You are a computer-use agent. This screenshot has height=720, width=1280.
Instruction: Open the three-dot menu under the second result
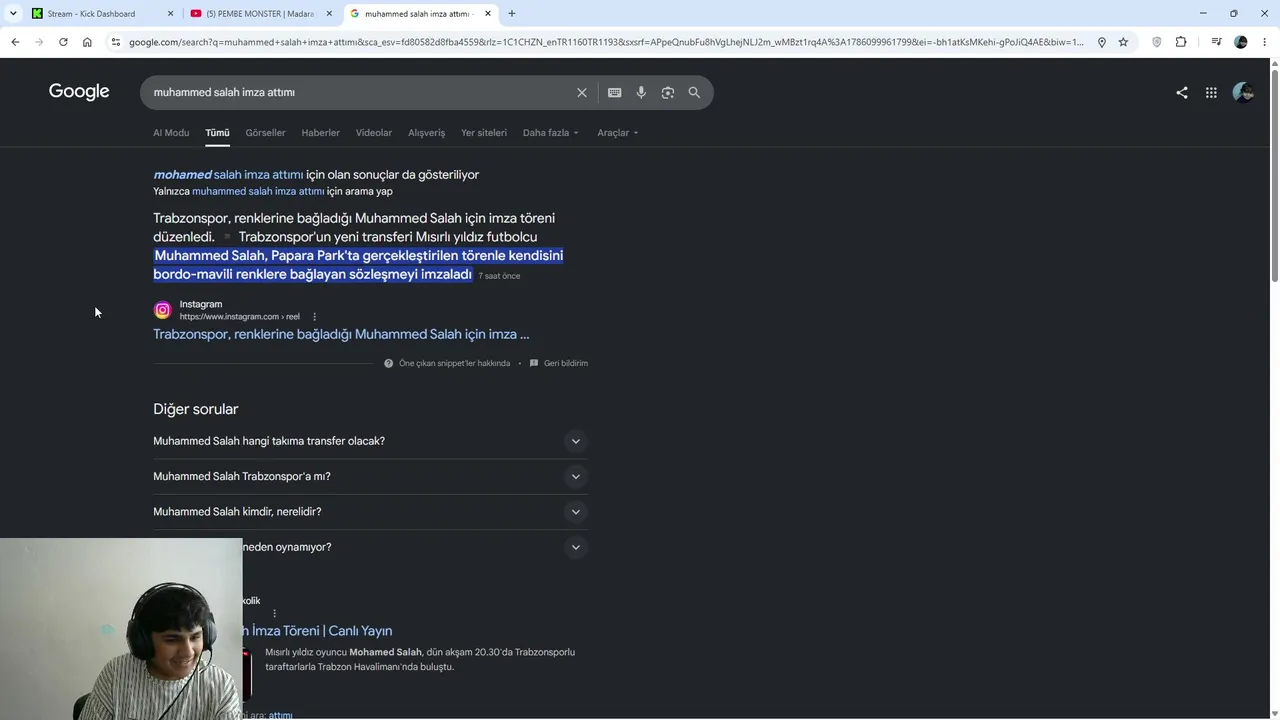pyautogui.click(x=274, y=613)
